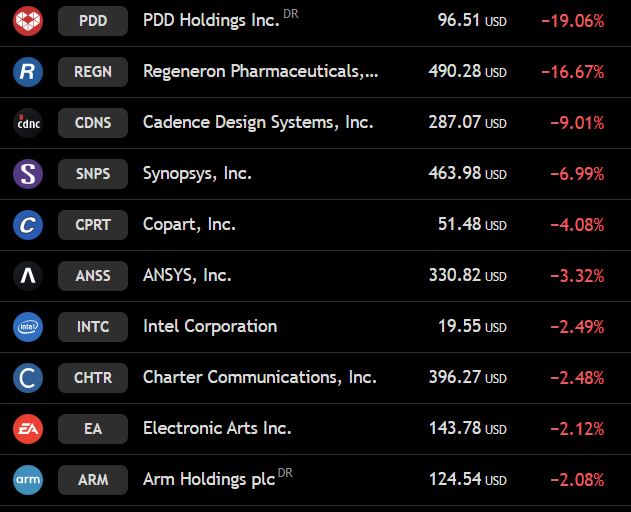631x512 pixels.
Task: Click the Arm Holdings plc name
Action: [209, 479]
